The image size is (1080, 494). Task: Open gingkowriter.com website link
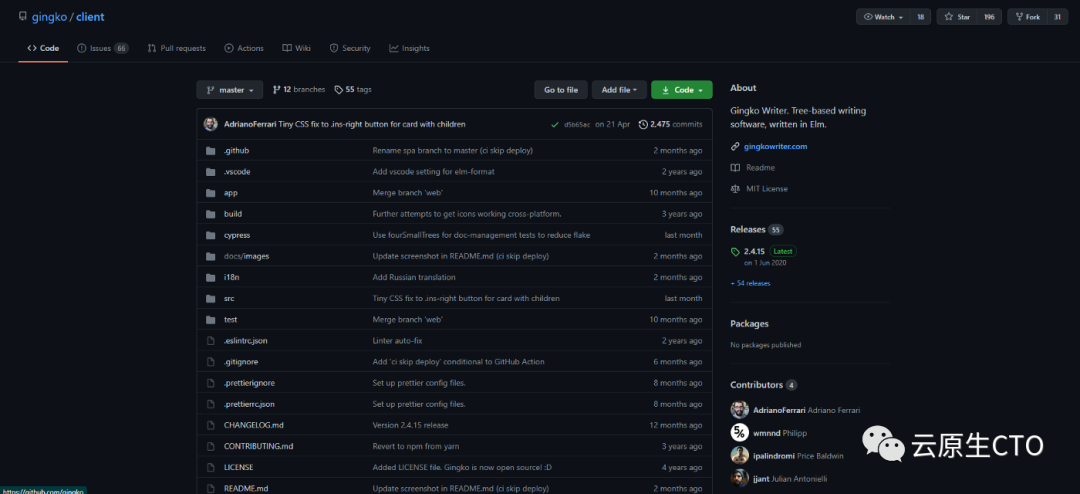tap(776, 147)
